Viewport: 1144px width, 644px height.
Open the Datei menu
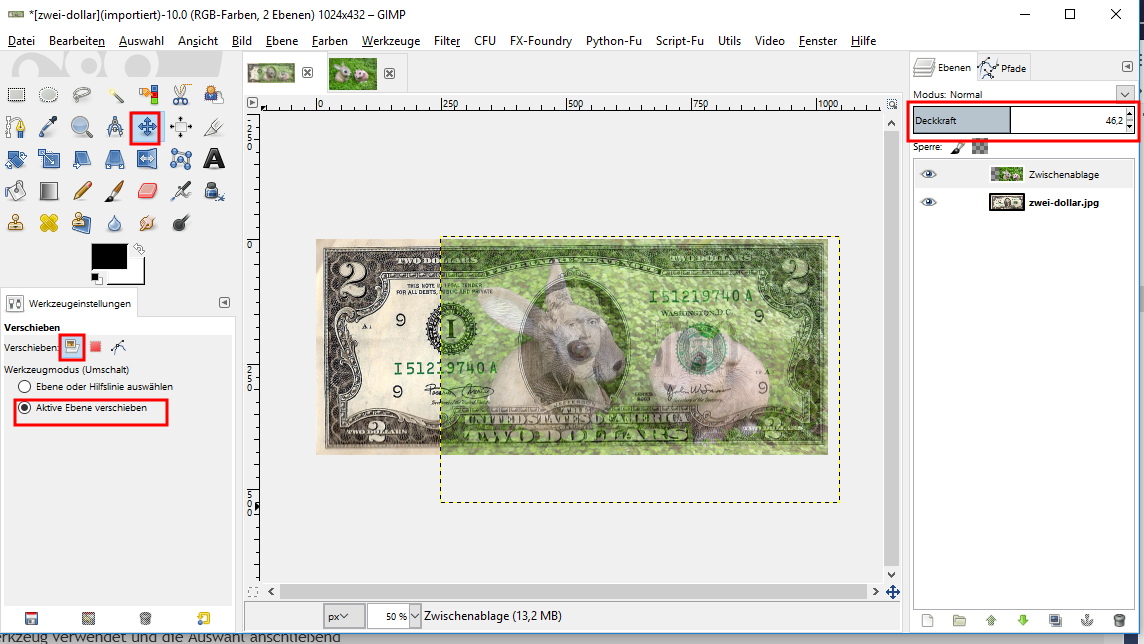tap(21, 41)
